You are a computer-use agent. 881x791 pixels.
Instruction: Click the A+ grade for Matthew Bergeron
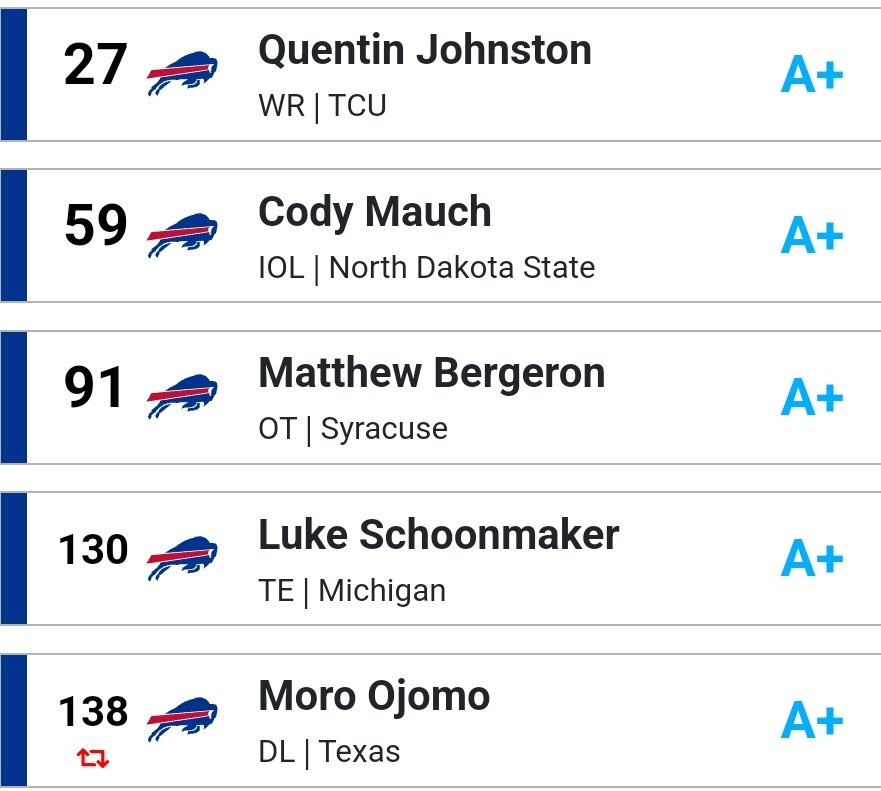tap(812, 397)
